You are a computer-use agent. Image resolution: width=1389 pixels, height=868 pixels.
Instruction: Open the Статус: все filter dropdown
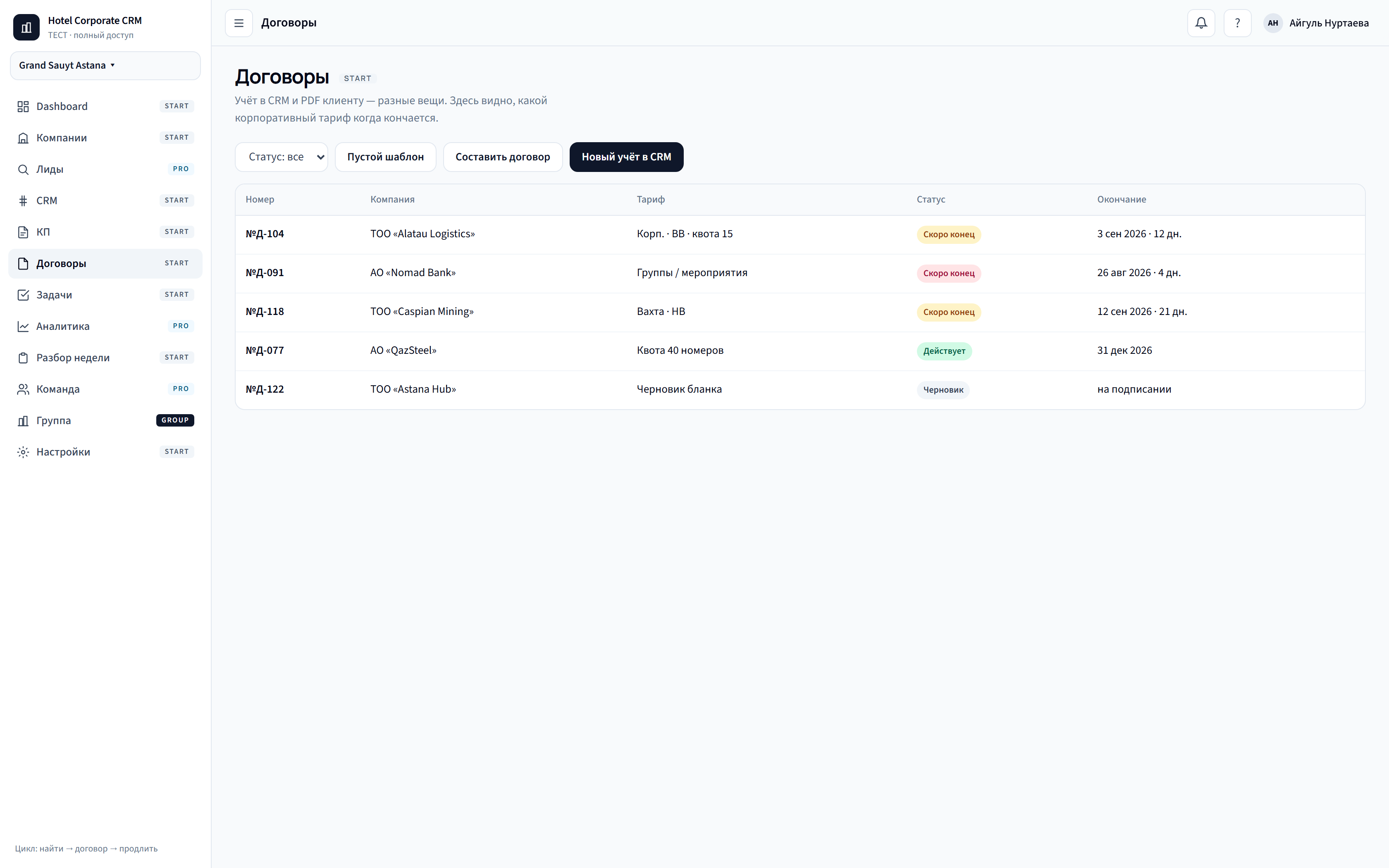(x=281, y=157)
